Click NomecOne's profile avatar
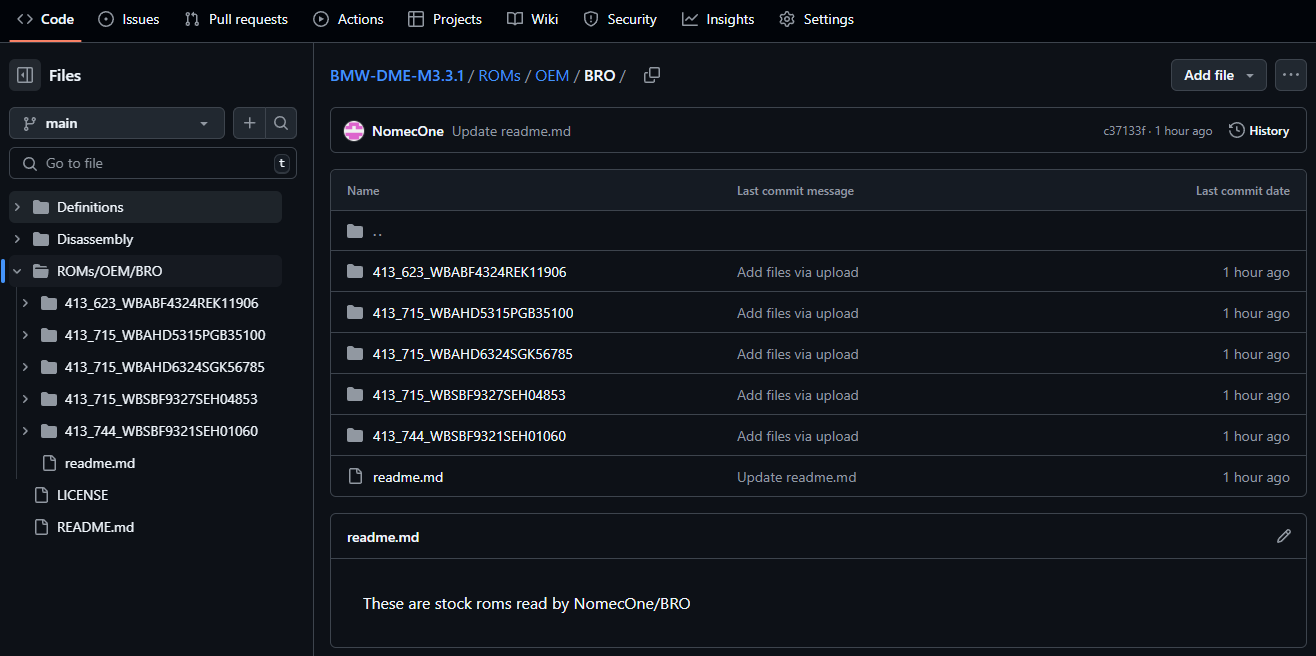 coord(353,130)
